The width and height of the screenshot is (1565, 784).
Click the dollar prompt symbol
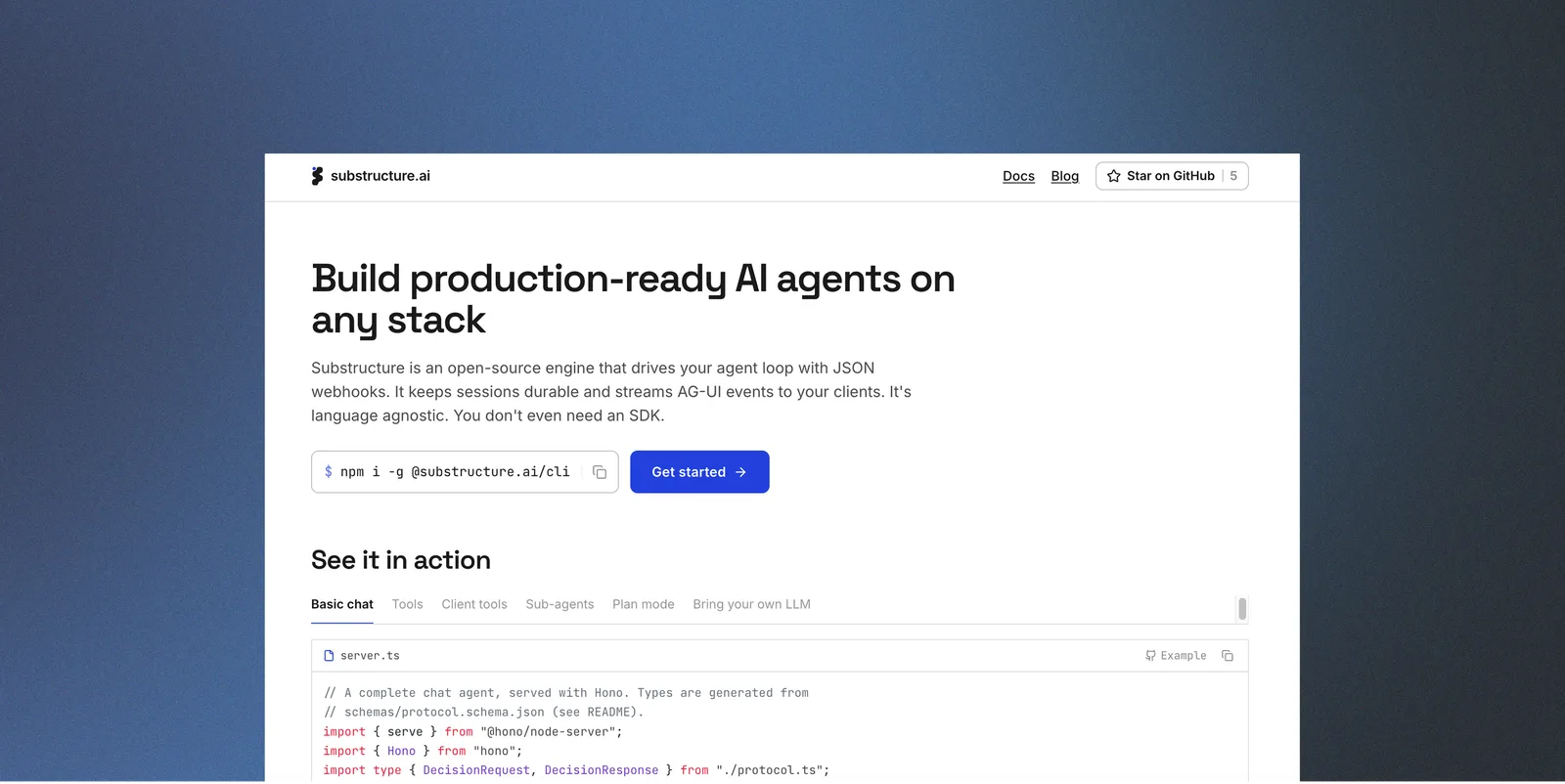[329, 472]
